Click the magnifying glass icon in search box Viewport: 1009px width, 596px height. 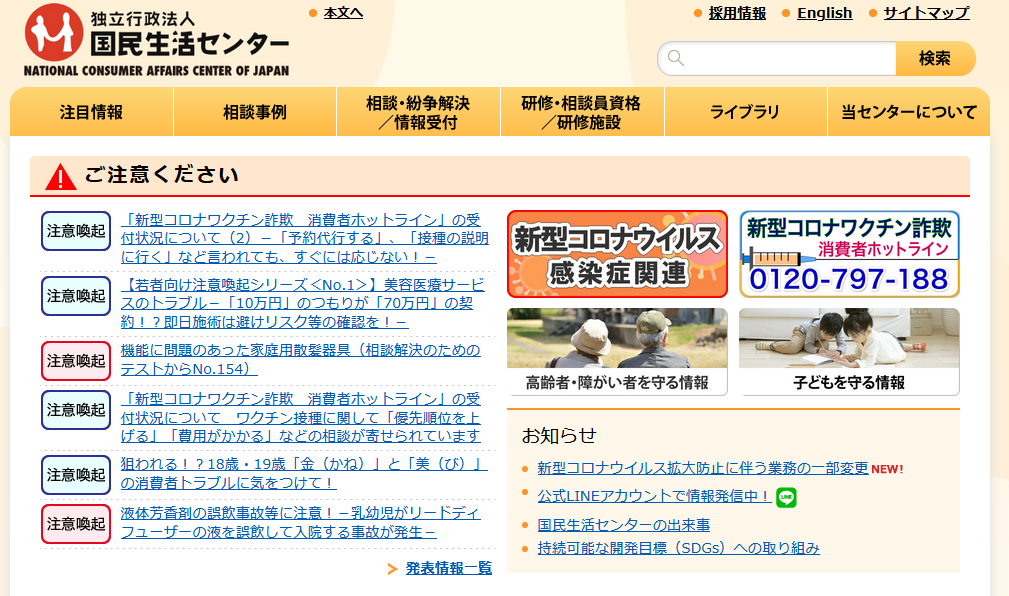coord(676,58)
